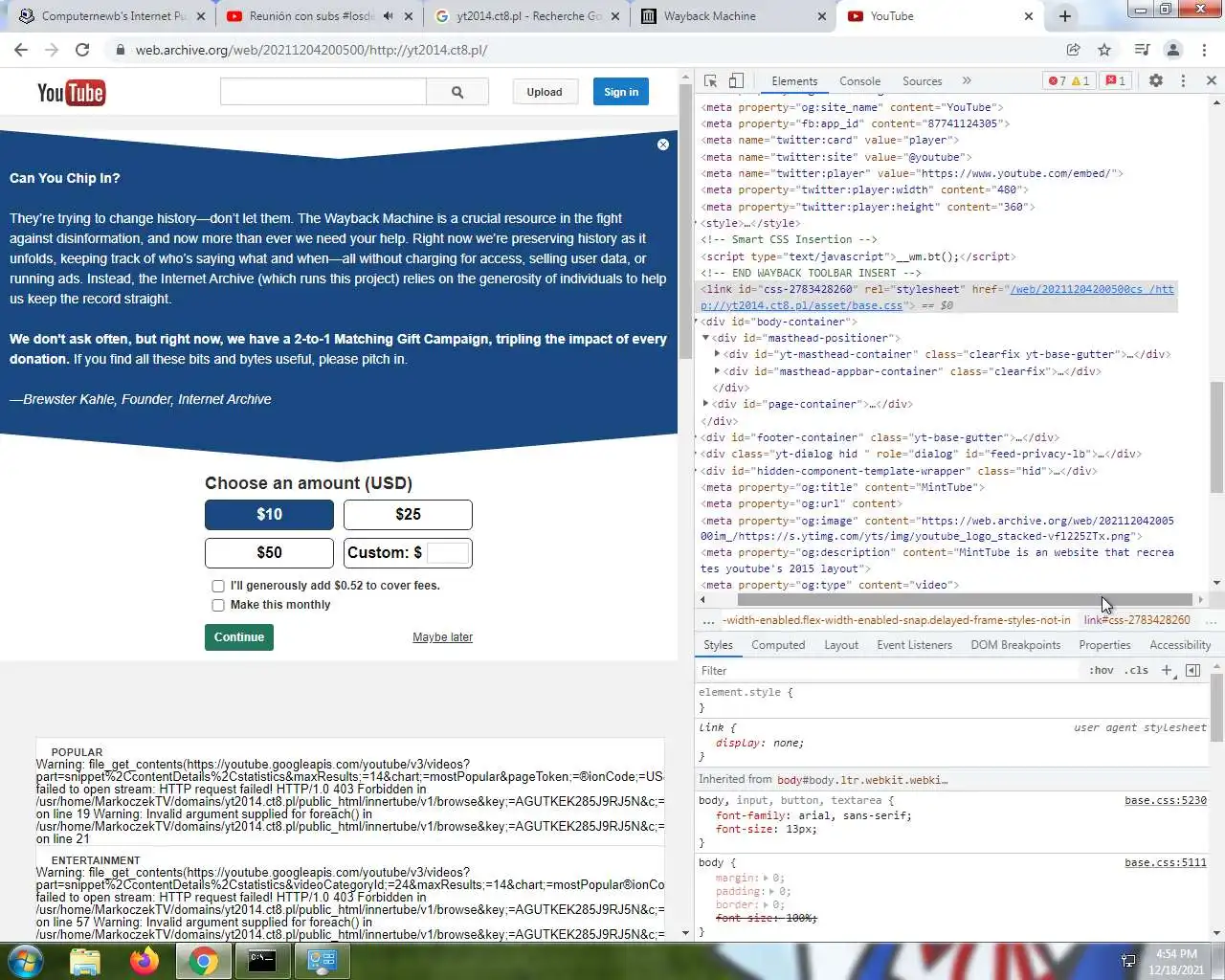The width and height of the screenshot is (1225, 980).
Task: Switch to the DevTools Sources tab
Action: 922,81
